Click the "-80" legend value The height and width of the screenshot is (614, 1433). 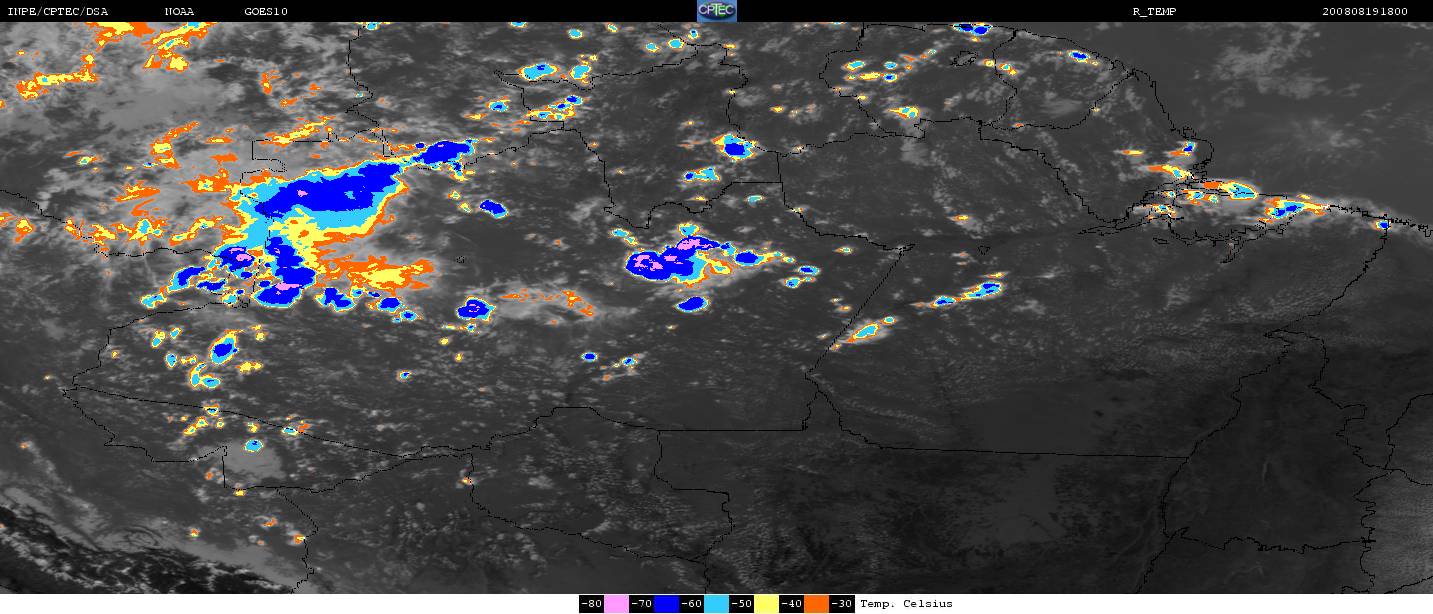click(591, 604)
